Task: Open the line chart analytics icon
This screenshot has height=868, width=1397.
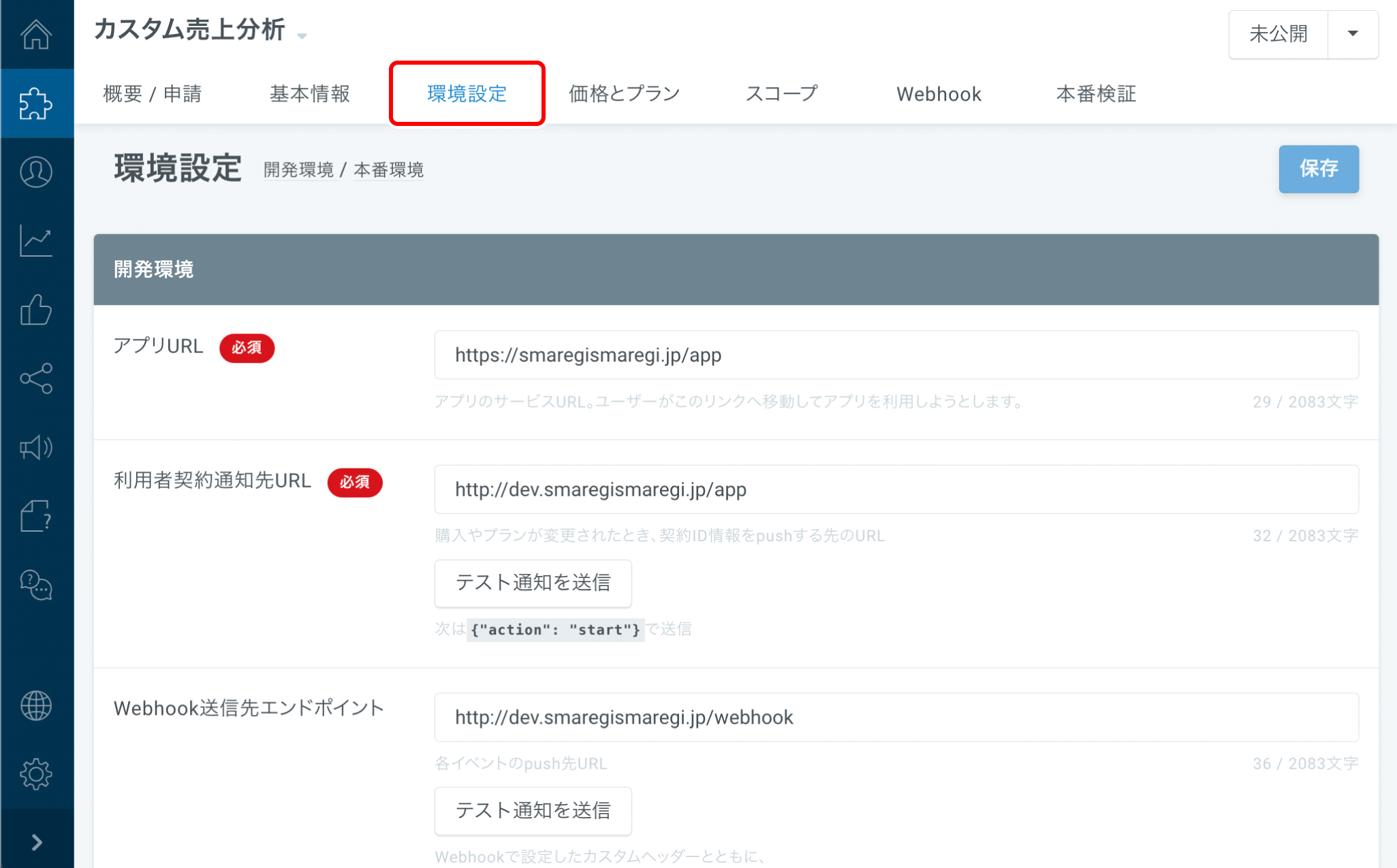Action: (x=36, y=240)
